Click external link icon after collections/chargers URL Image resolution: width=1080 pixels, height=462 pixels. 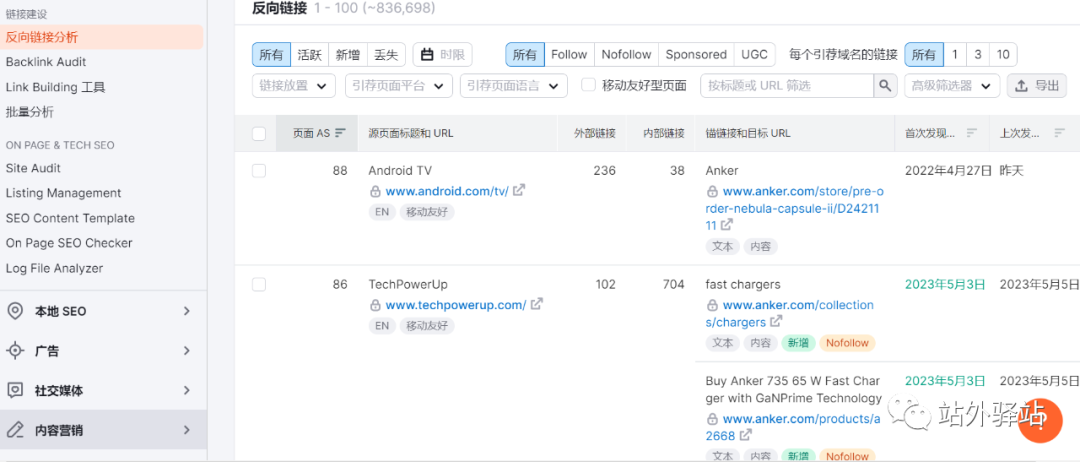(776, 321)
